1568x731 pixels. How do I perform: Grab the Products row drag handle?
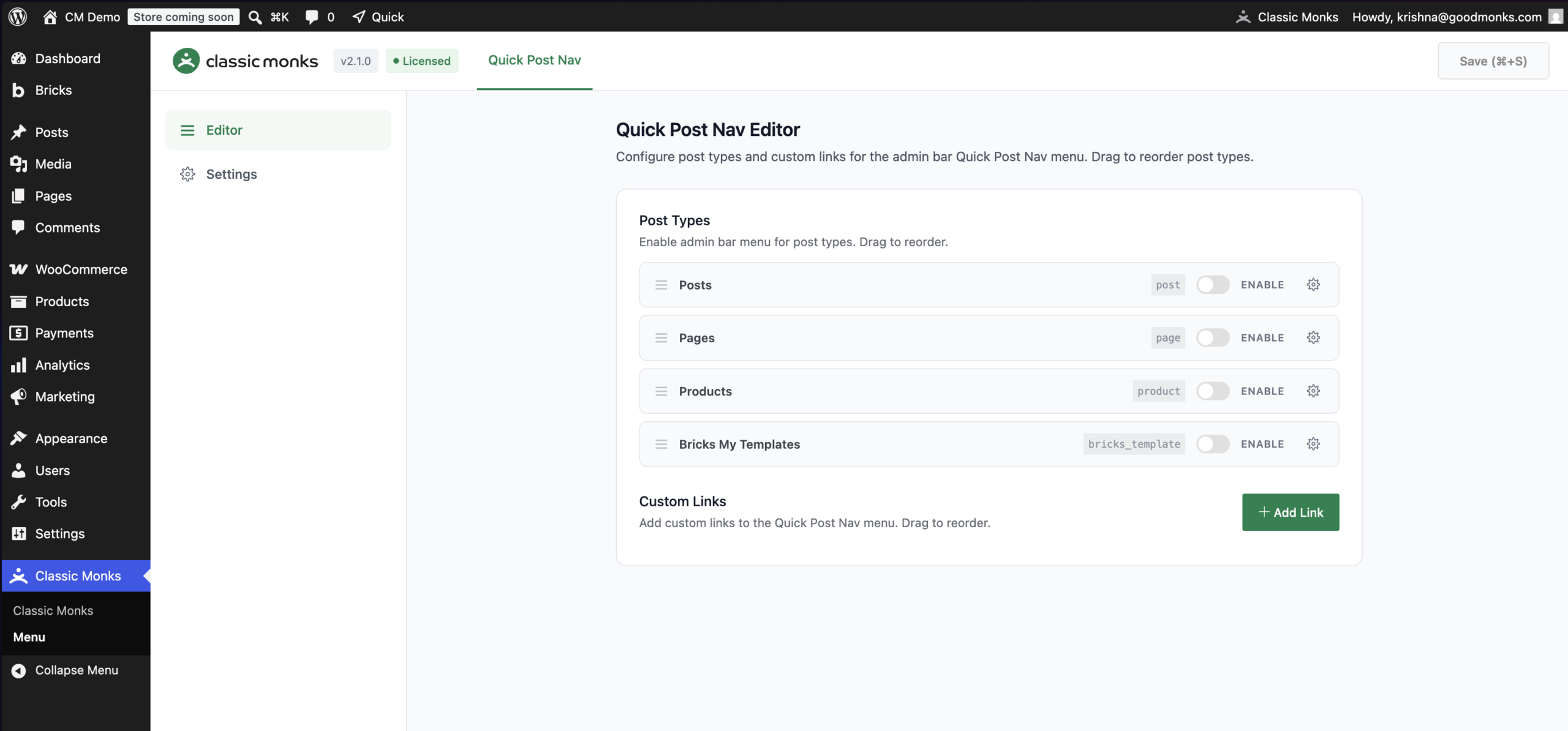tap(661, 391)
